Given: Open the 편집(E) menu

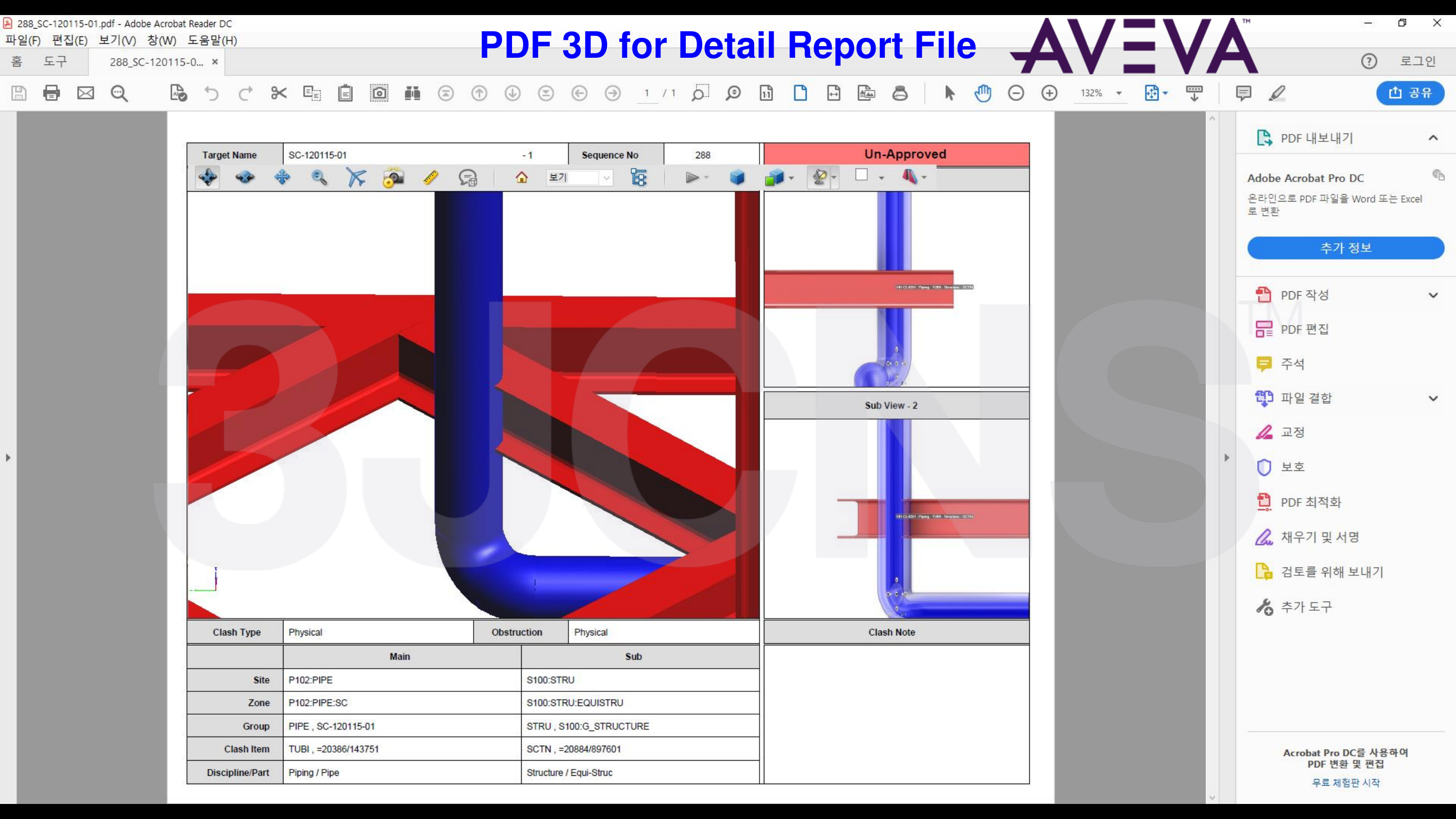Looking at the screenshot, I should click(x=69, y=40).
